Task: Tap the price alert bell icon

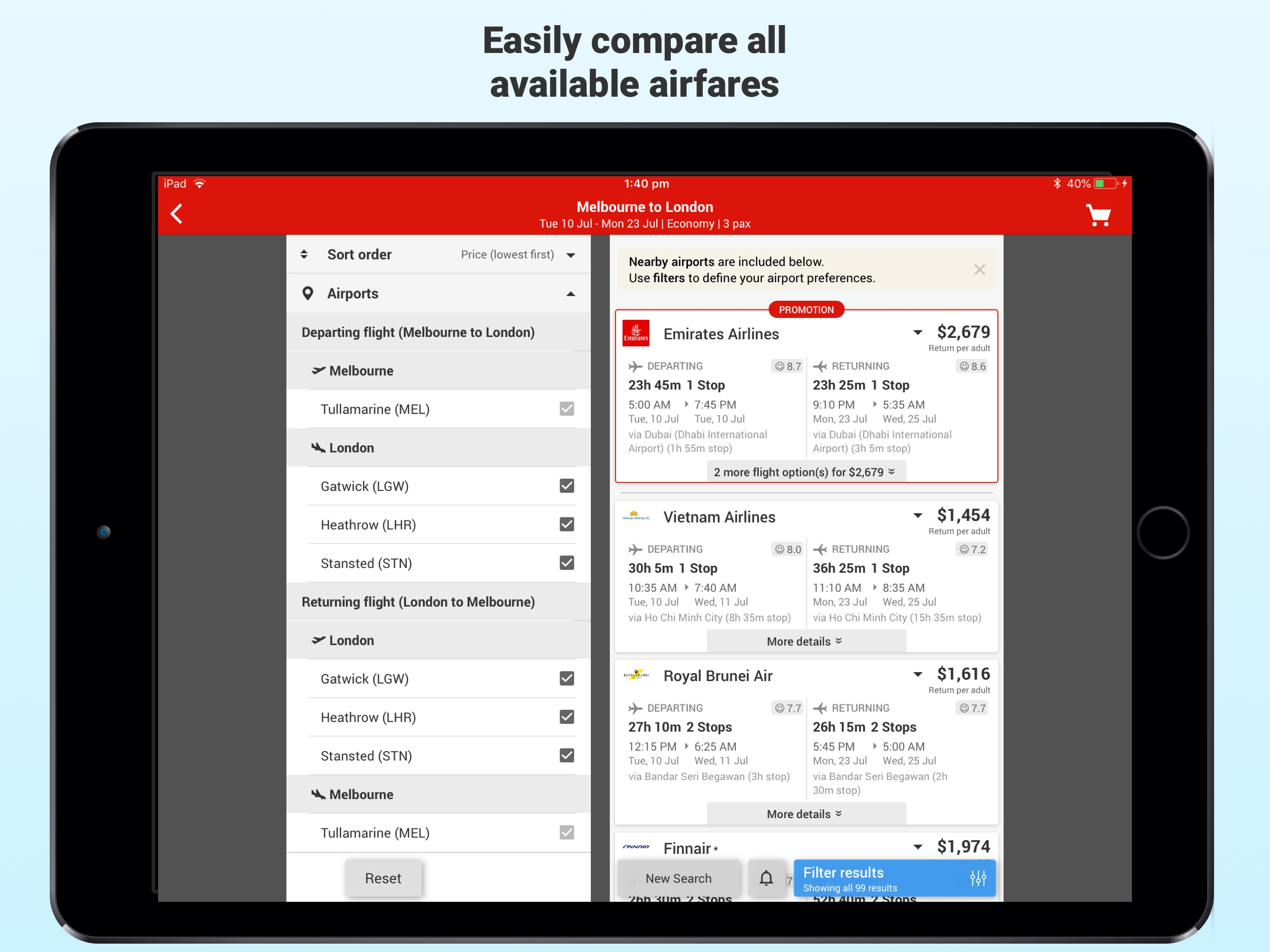Action: coord(766,877)
